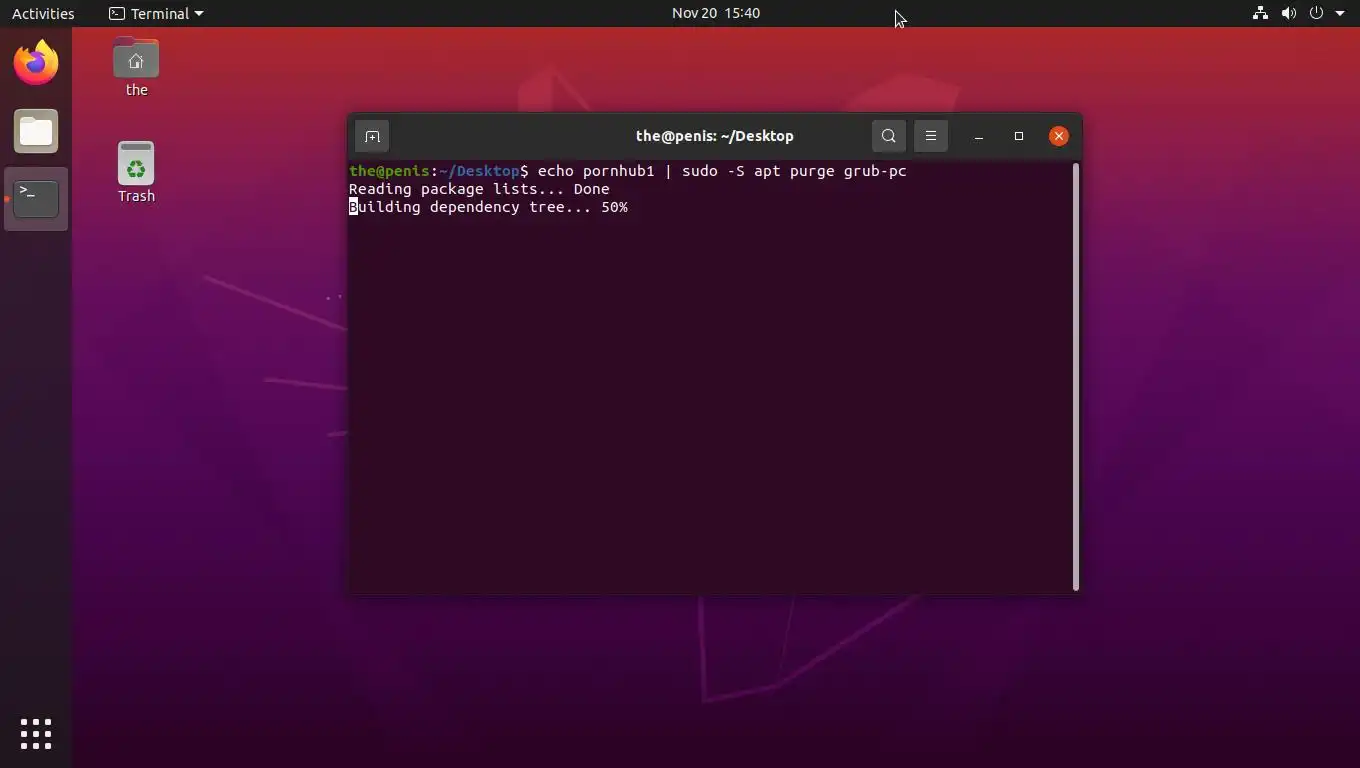The image size is (1360, 768).
Task: Click the volume icon
Action: pyautogui.click(x=1288, y=13)
